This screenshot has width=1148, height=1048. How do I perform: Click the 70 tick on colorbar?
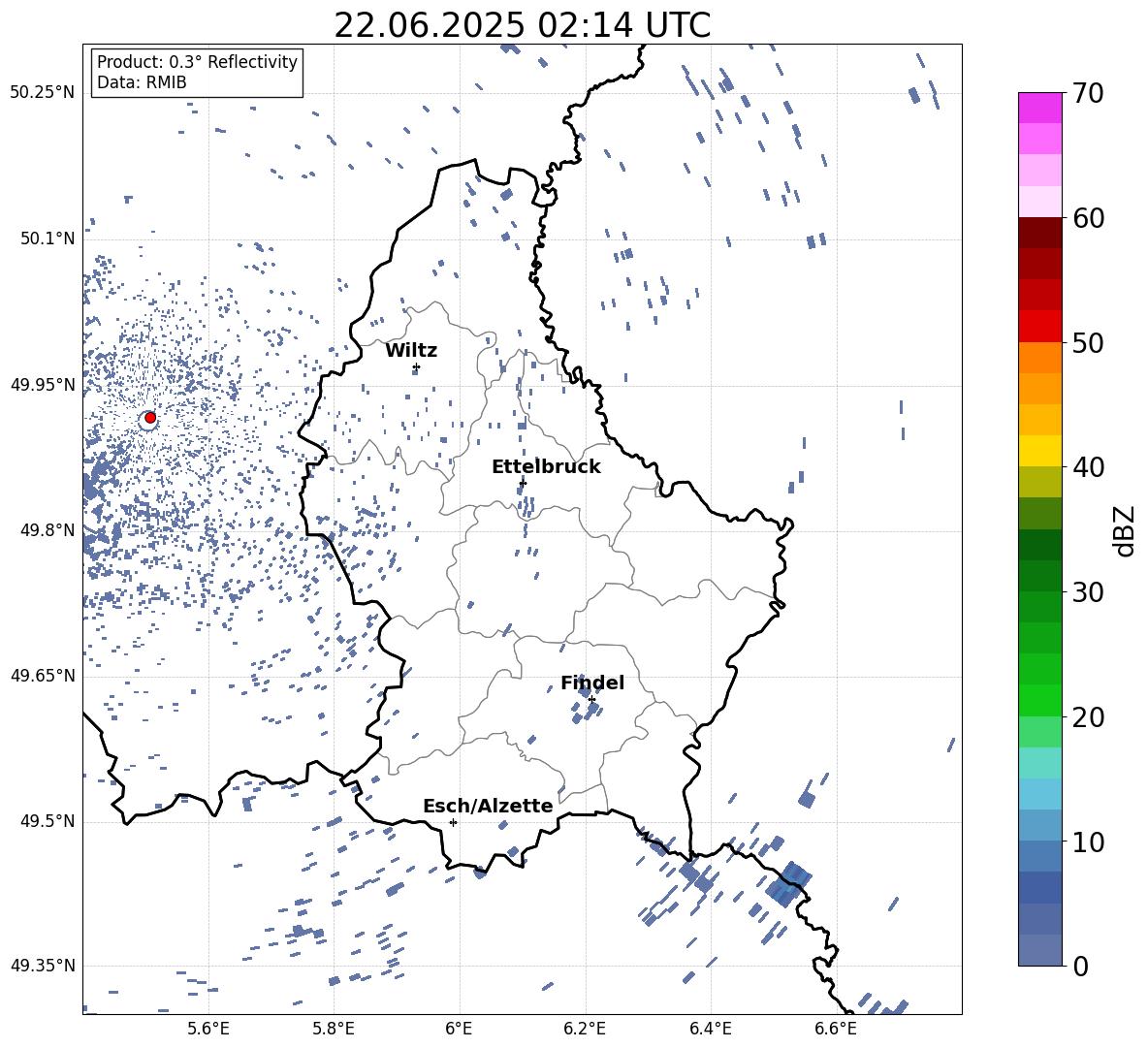tap(1088, 93)
